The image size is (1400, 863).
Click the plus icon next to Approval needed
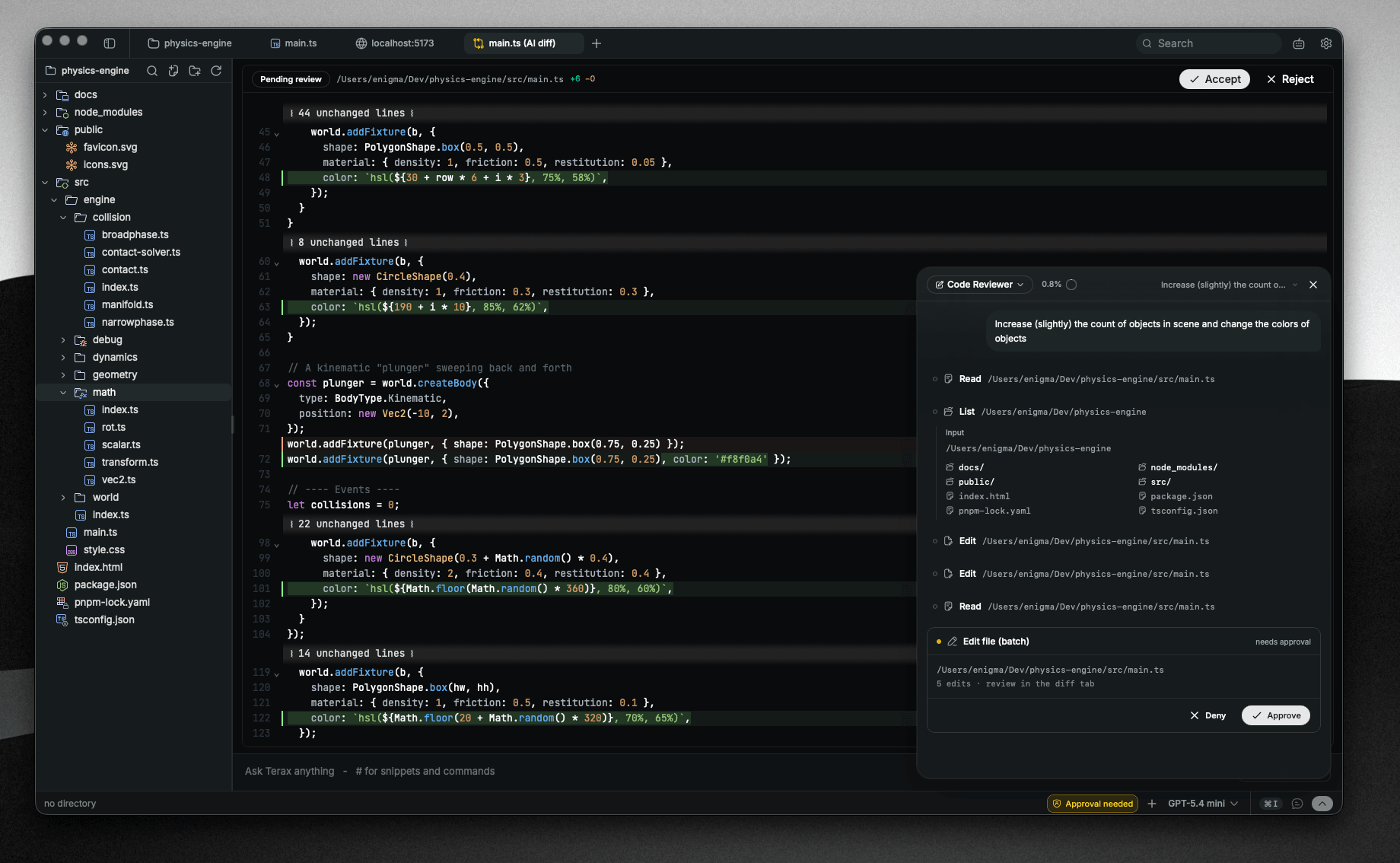click(1152, 804)
